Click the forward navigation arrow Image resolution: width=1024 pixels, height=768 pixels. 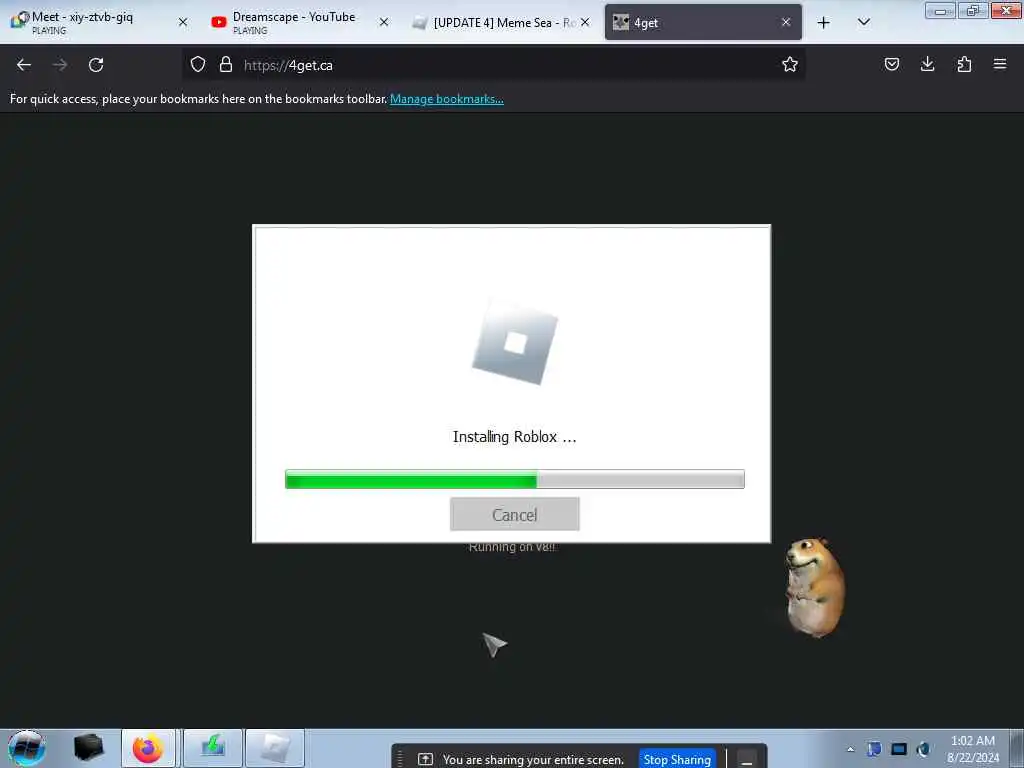59,65
